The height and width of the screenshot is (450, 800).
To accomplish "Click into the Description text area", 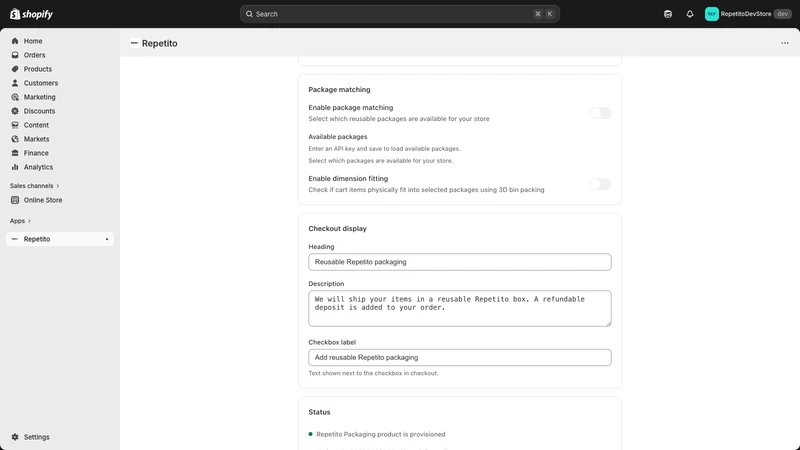I will [x=460, y=308].
